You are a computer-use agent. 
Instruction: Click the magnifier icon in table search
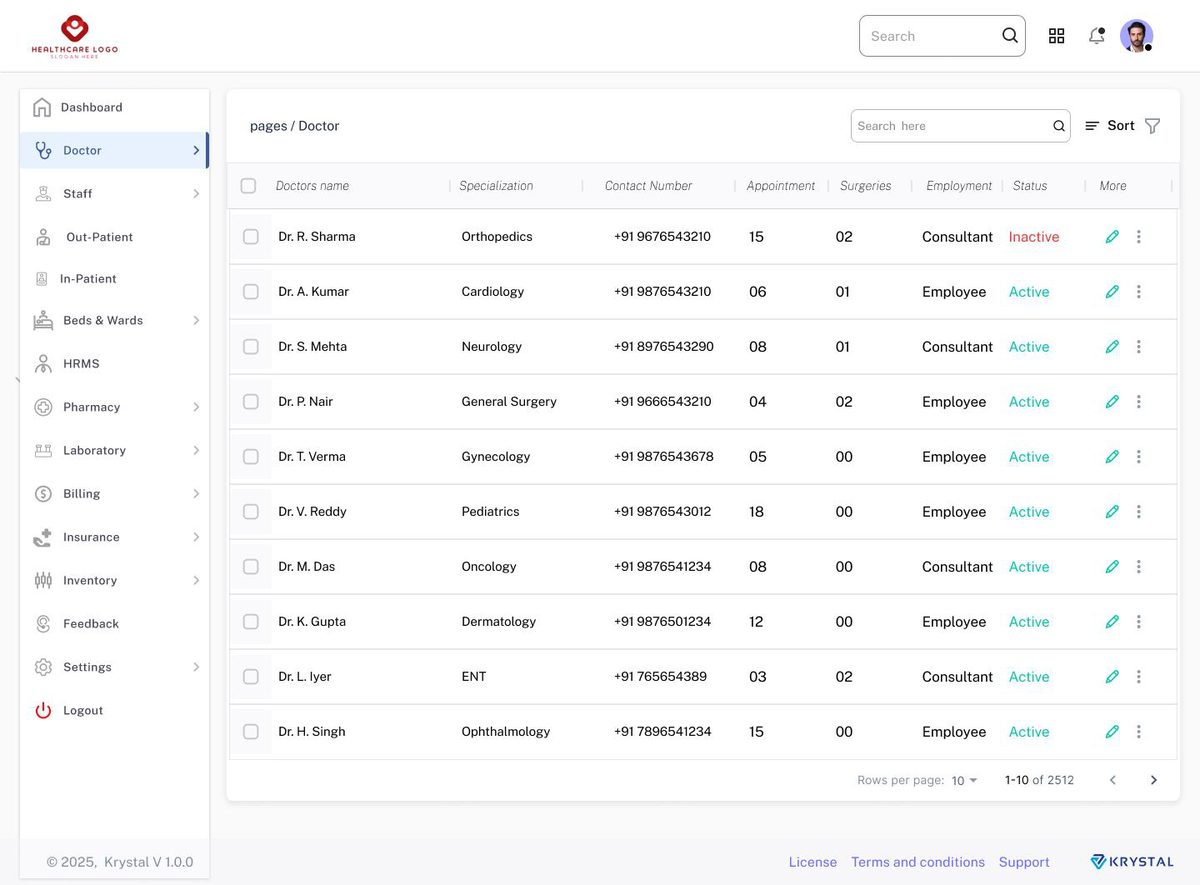tap(1059, 126)
